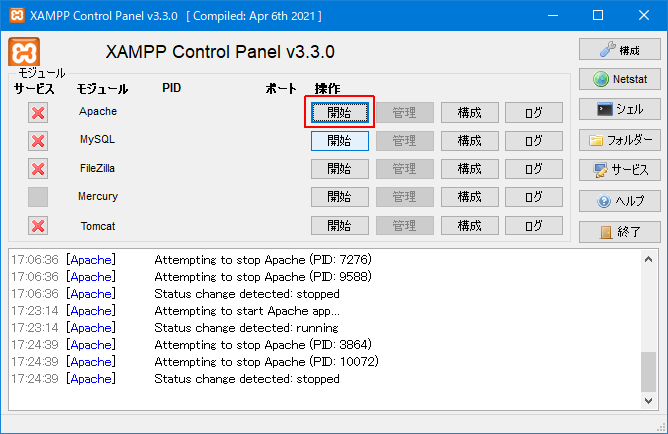Viewport: 668px width, 434px height.
Task: Click the log scrollbar up arrow
Action: pos(648,259)
